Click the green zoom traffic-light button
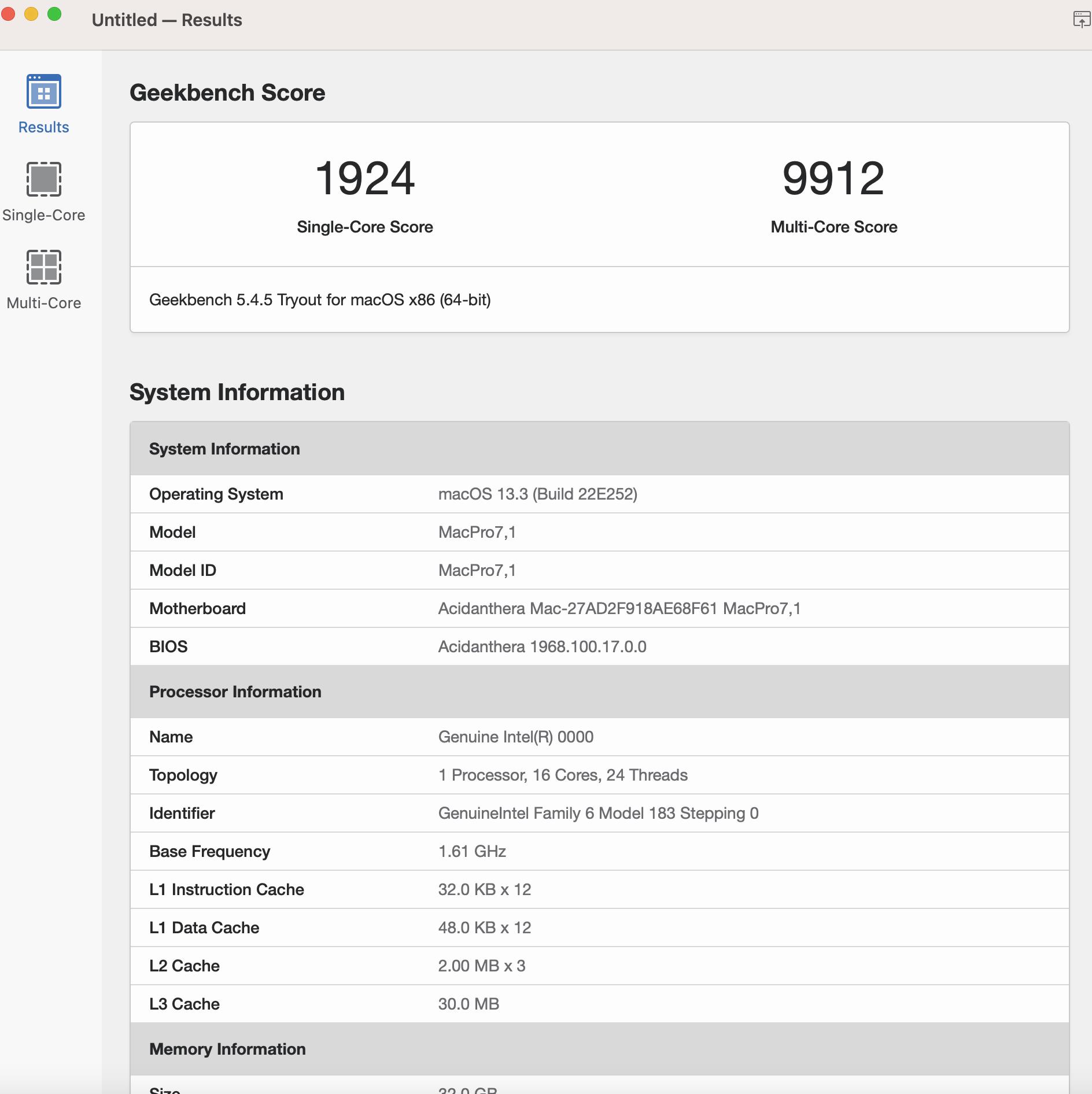 tap(54, 13)
